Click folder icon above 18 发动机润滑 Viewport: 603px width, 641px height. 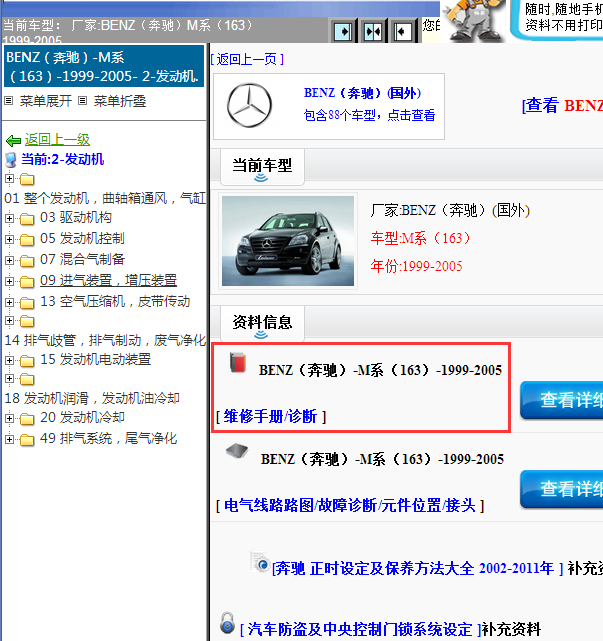[27, 379]
